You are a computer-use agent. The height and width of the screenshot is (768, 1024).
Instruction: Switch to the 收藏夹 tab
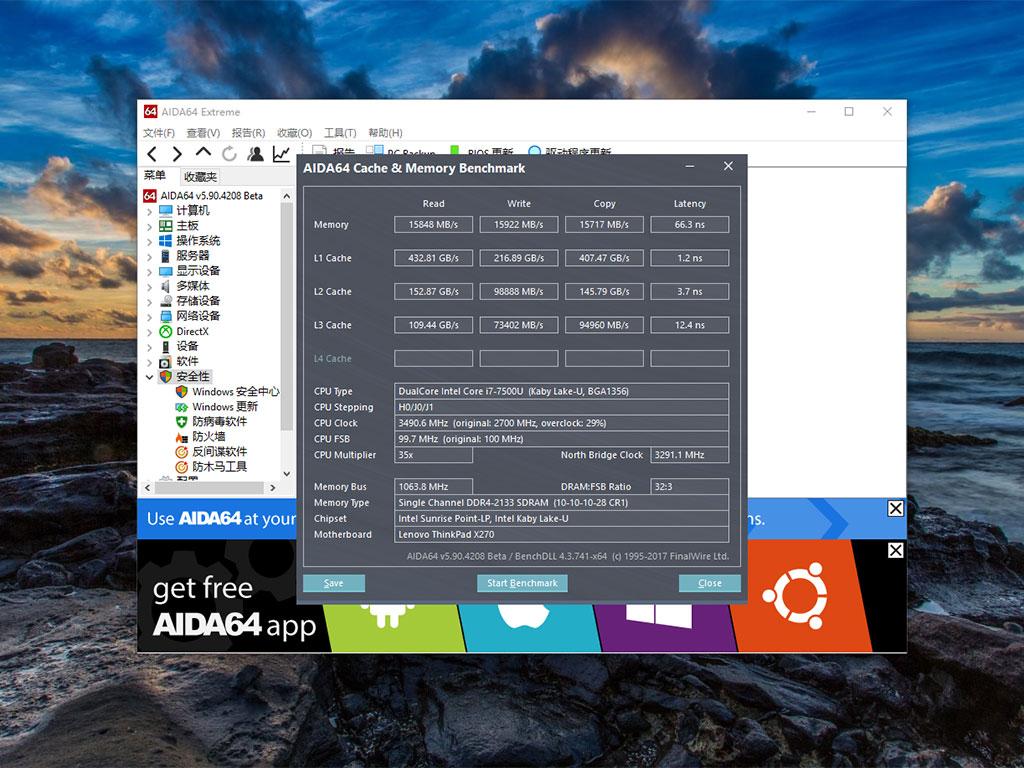(200, 176)
